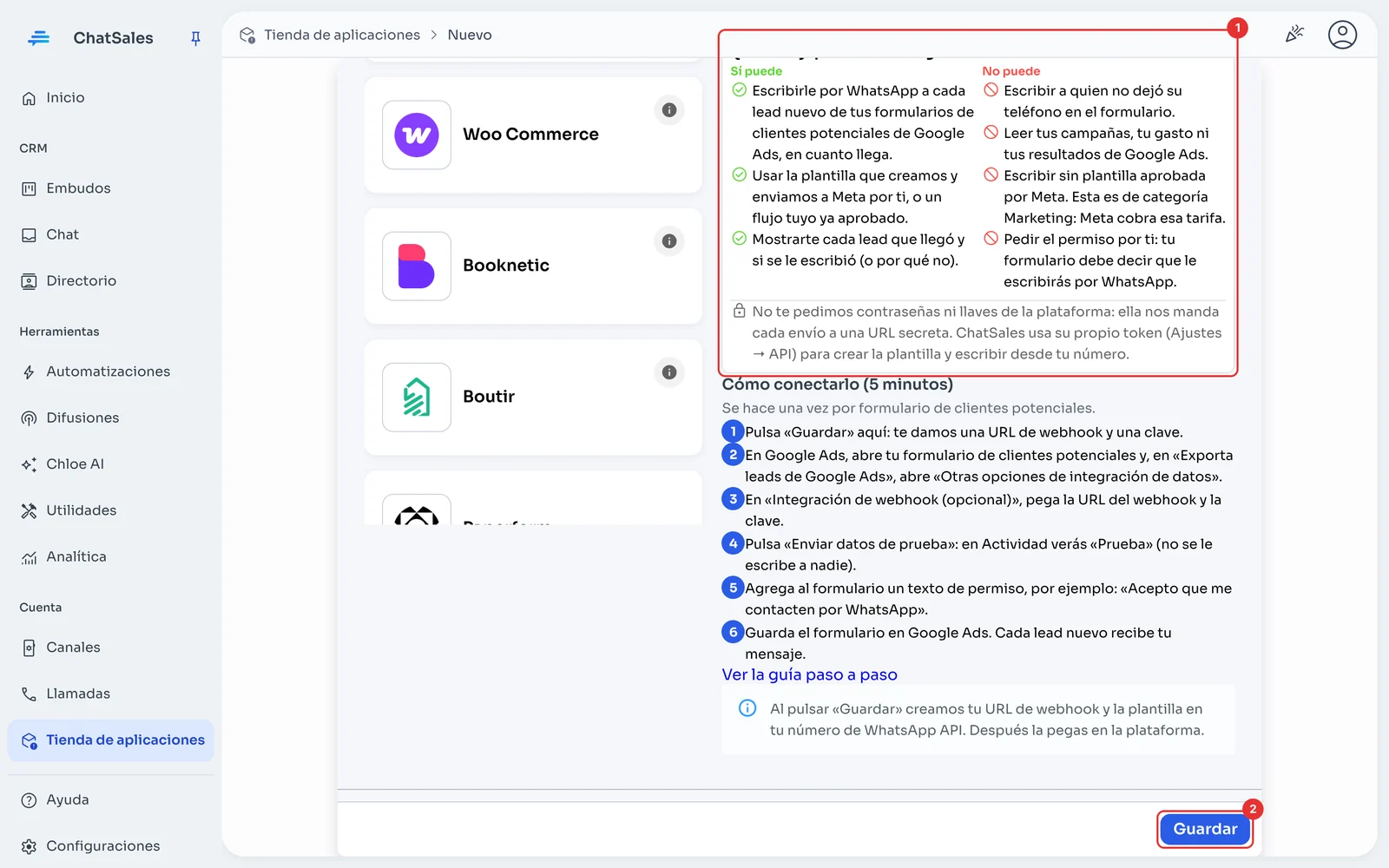Show info for Boutir card
Viewport: 1389px width, 868px height.
tap(669, 372)
